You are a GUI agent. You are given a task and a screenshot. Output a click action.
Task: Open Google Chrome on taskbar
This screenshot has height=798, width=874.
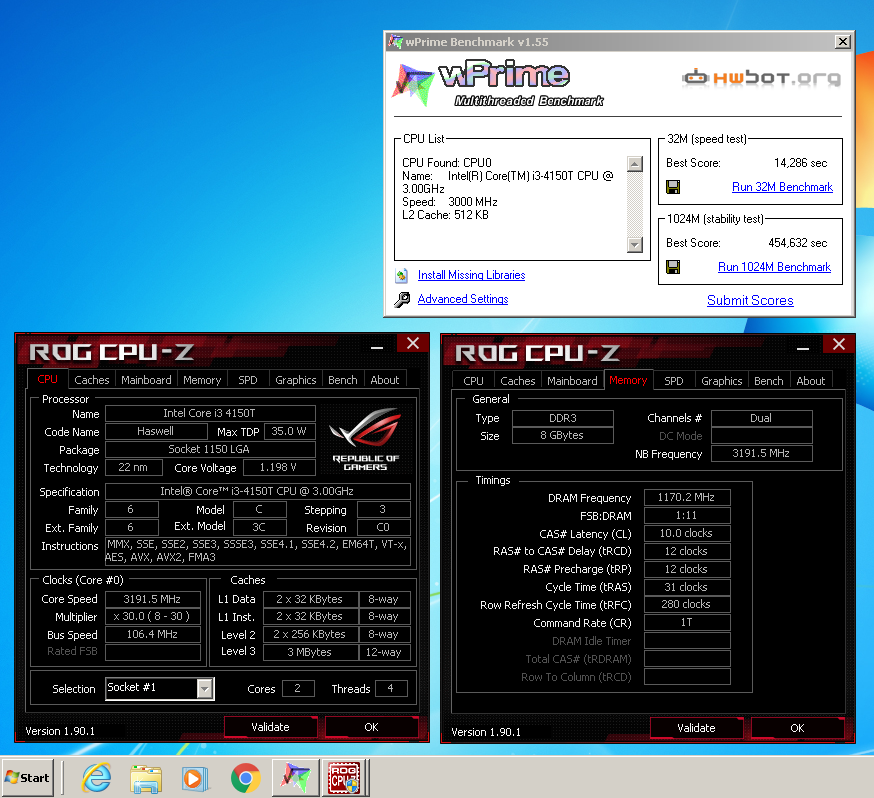pyautogui.click(x=245, y=778)
